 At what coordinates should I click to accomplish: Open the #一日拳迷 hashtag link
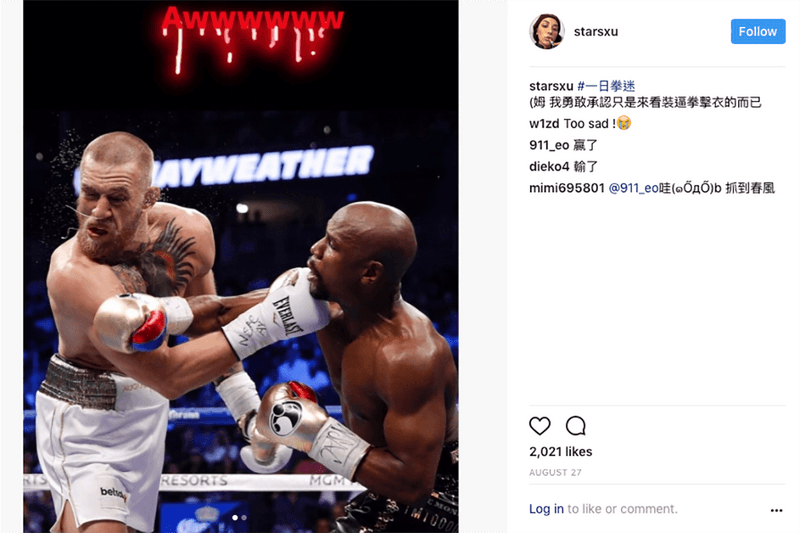[x=606, y=86]
